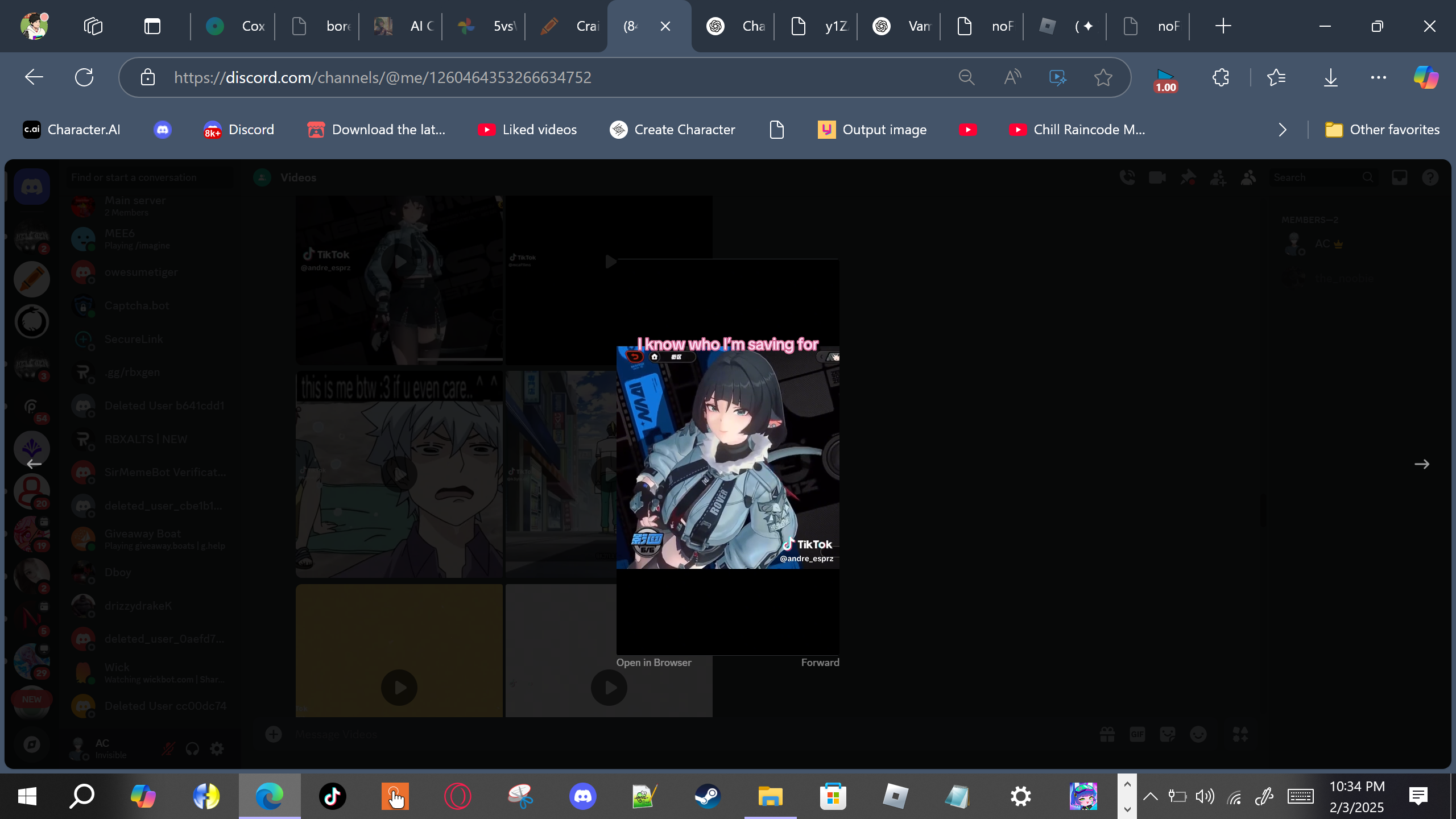This screenshot has width=1456, height=819.
Task: Expand the hidden favorites overflow chevron
Action: pyautogui.click(x=1283, y=130)
